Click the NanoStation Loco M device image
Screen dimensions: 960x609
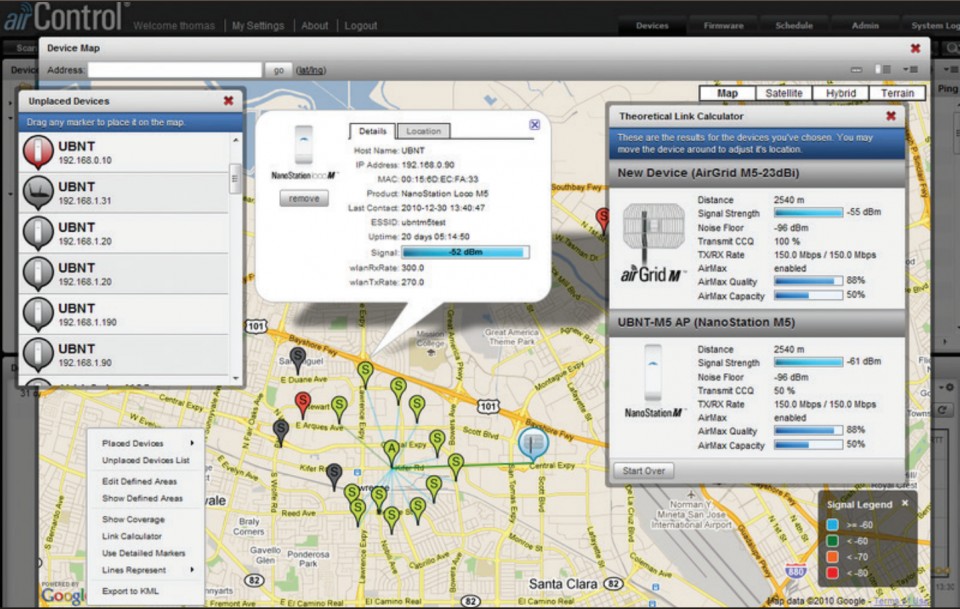(303, 146)
